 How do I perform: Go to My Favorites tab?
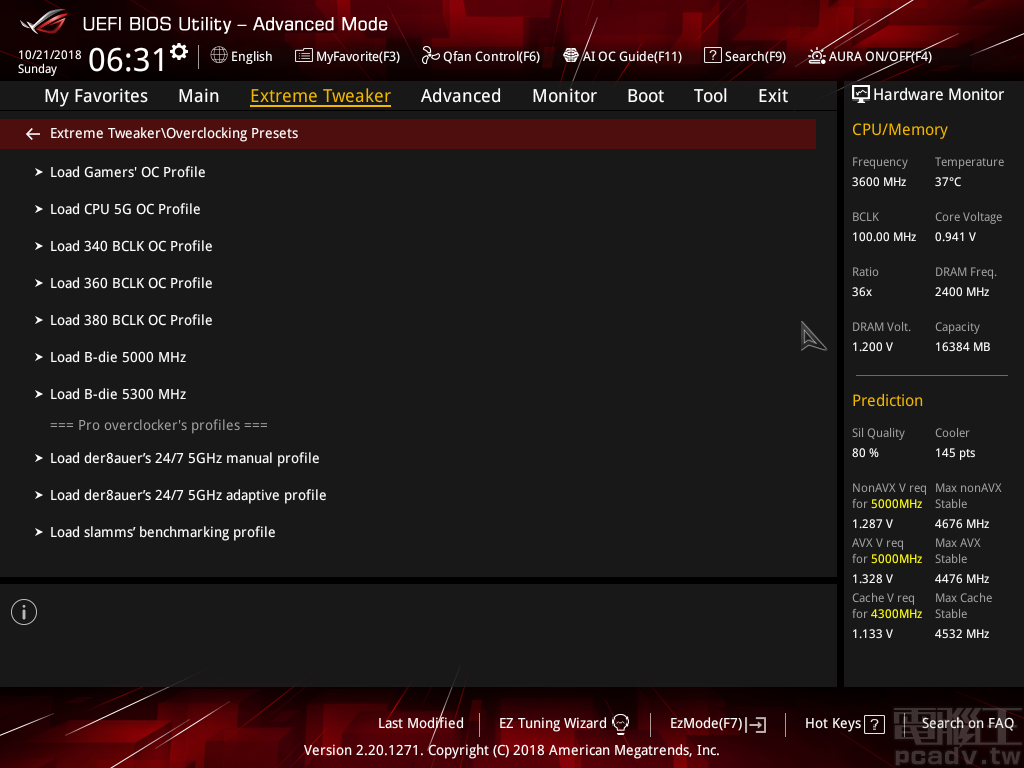(x=96, y=96)
